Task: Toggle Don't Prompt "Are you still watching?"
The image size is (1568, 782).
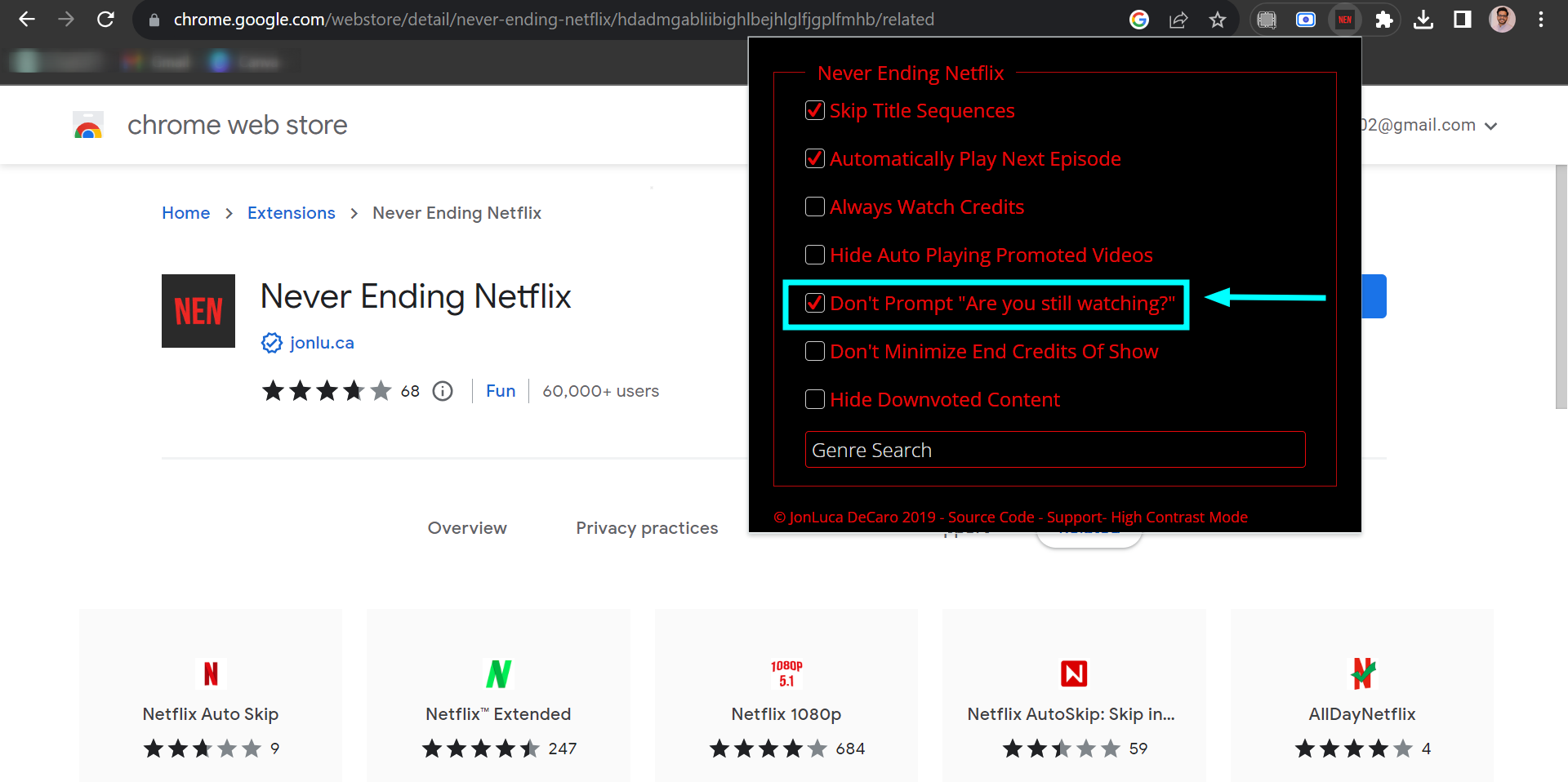Action: [815, 303]
